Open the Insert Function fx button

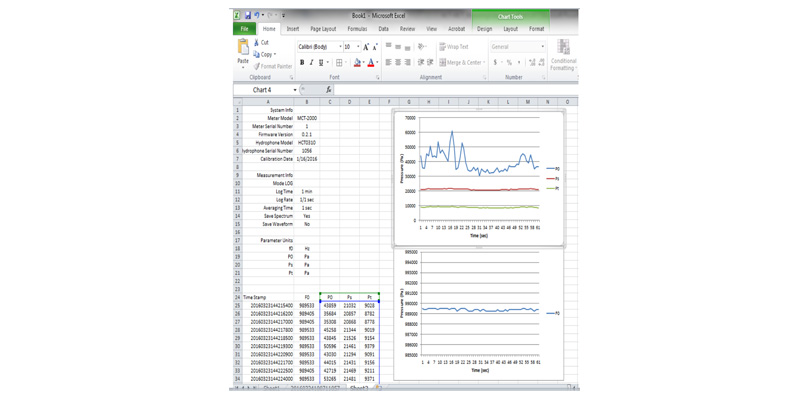(329, 90)
